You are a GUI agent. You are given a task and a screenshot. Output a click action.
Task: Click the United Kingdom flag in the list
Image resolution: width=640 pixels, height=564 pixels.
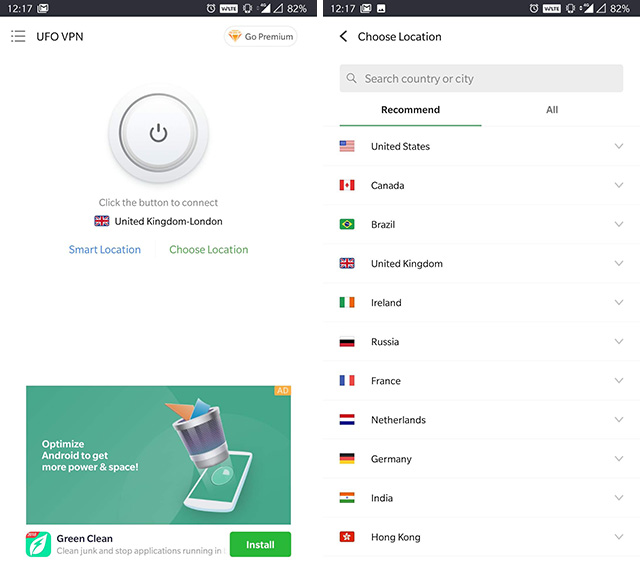(347, 263)
